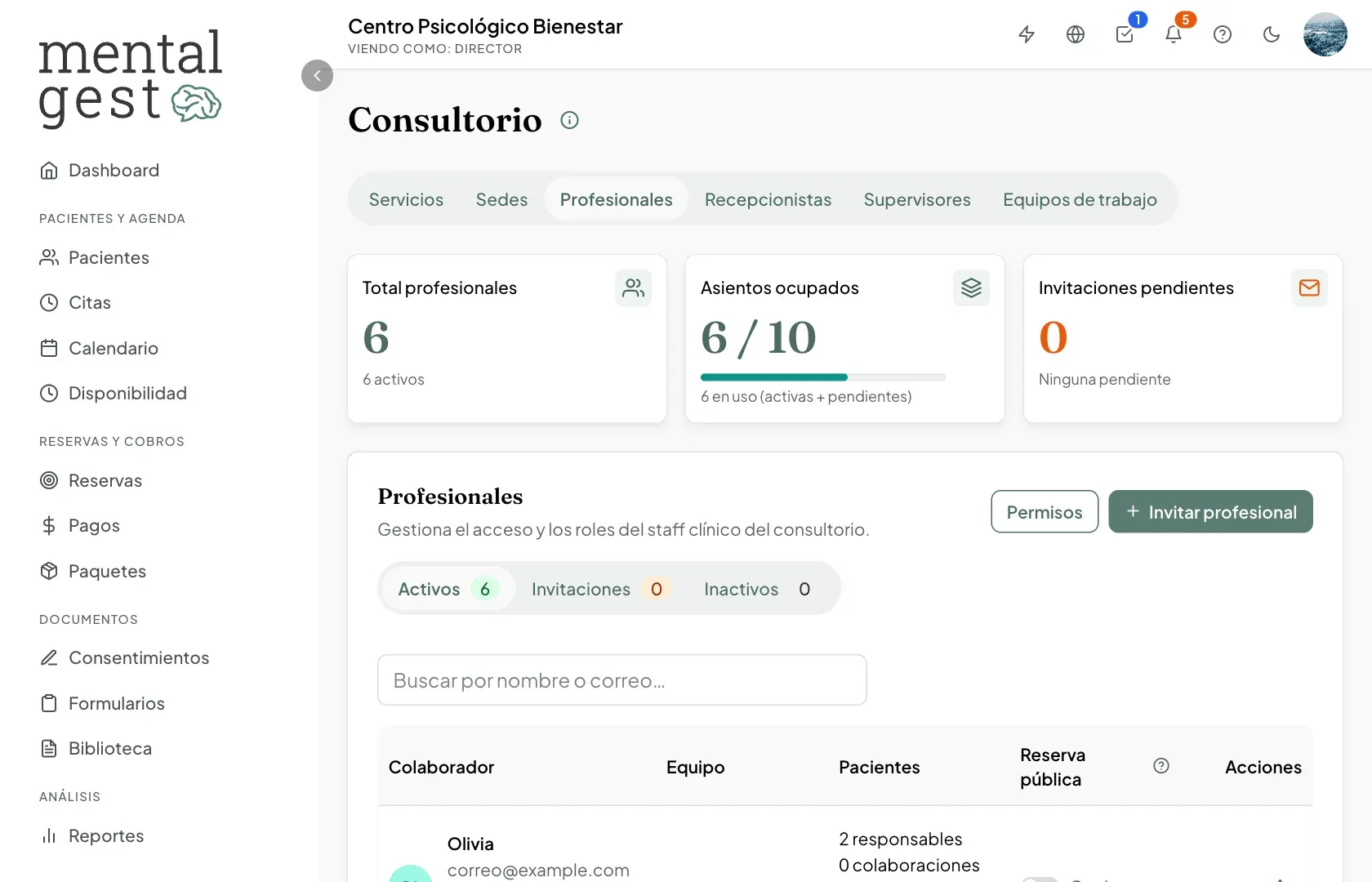Click the info icon next to Consultorio
The width and height of the screenshot is (1372, 882).
coord(569,120)
